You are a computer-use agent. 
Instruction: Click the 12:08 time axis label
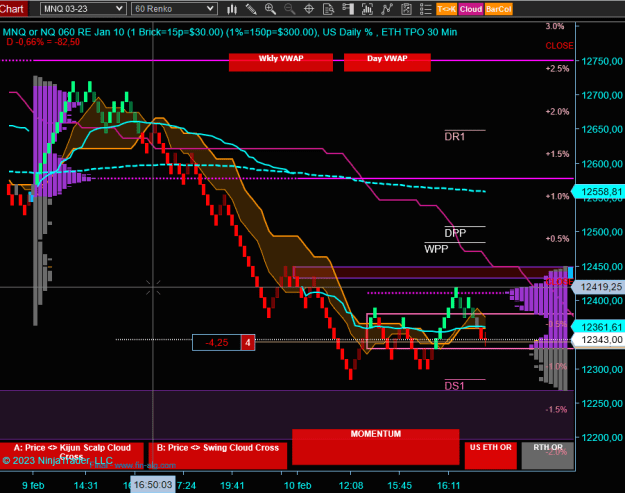tap(351, 485)
